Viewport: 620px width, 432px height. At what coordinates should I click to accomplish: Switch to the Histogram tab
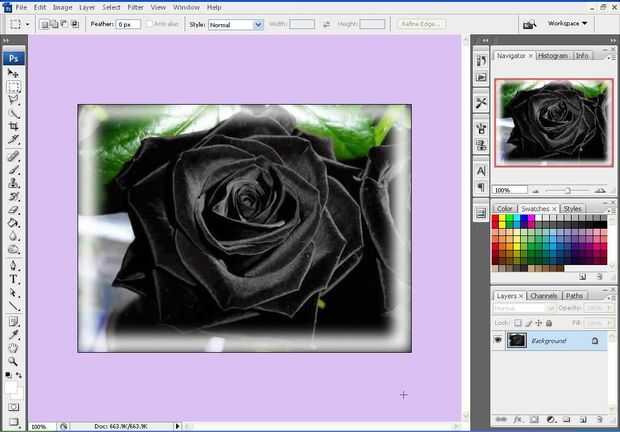[553, 56]
